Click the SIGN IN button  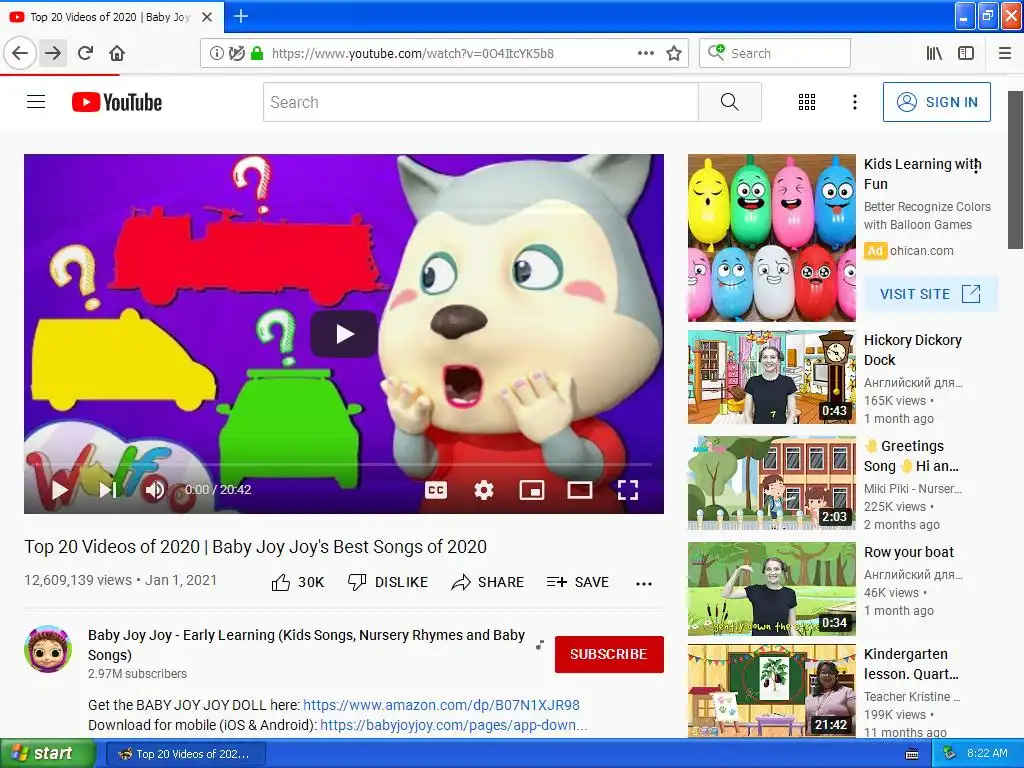click(936, 102)
